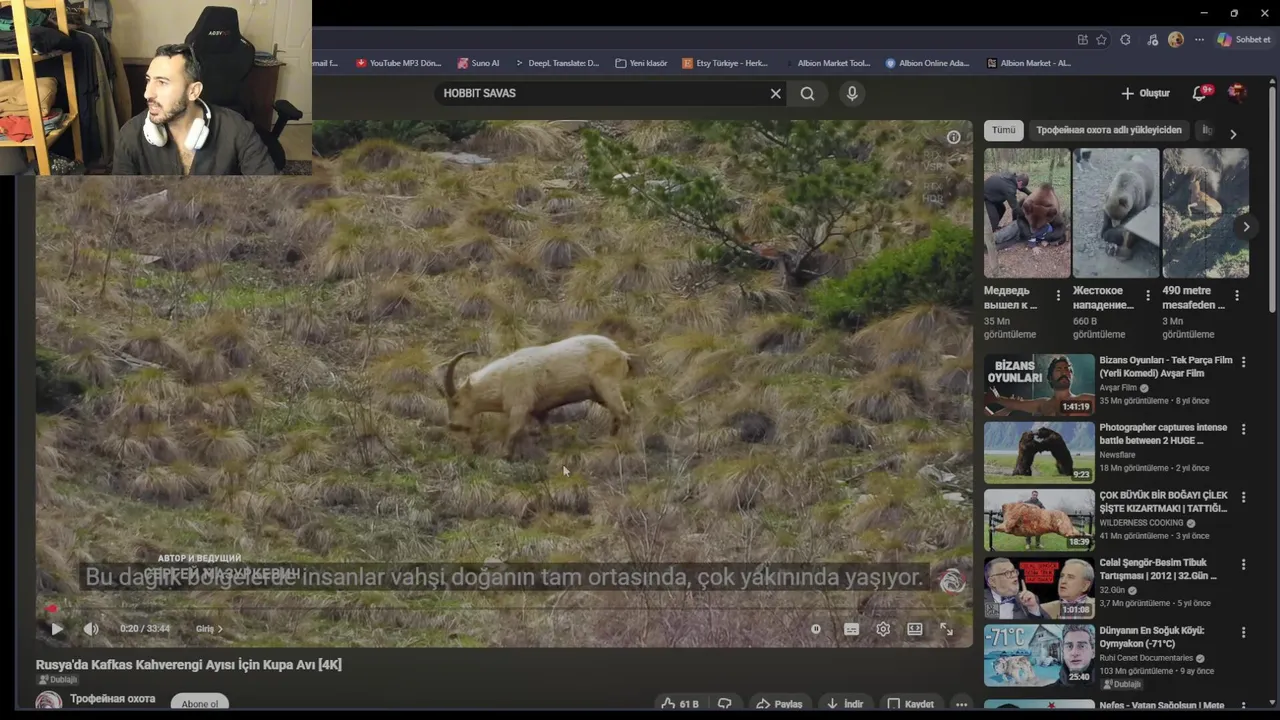Open 'Celal Şengör-Besim Tibuk Tartışması' video

pos(1158,569)
